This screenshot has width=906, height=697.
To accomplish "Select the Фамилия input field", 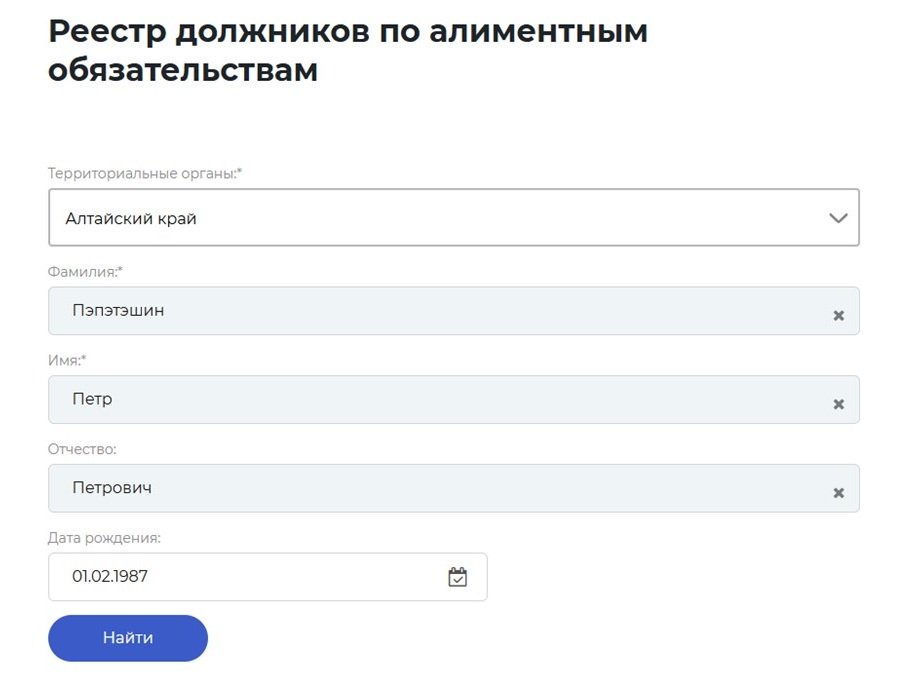I will click(400, 311).
